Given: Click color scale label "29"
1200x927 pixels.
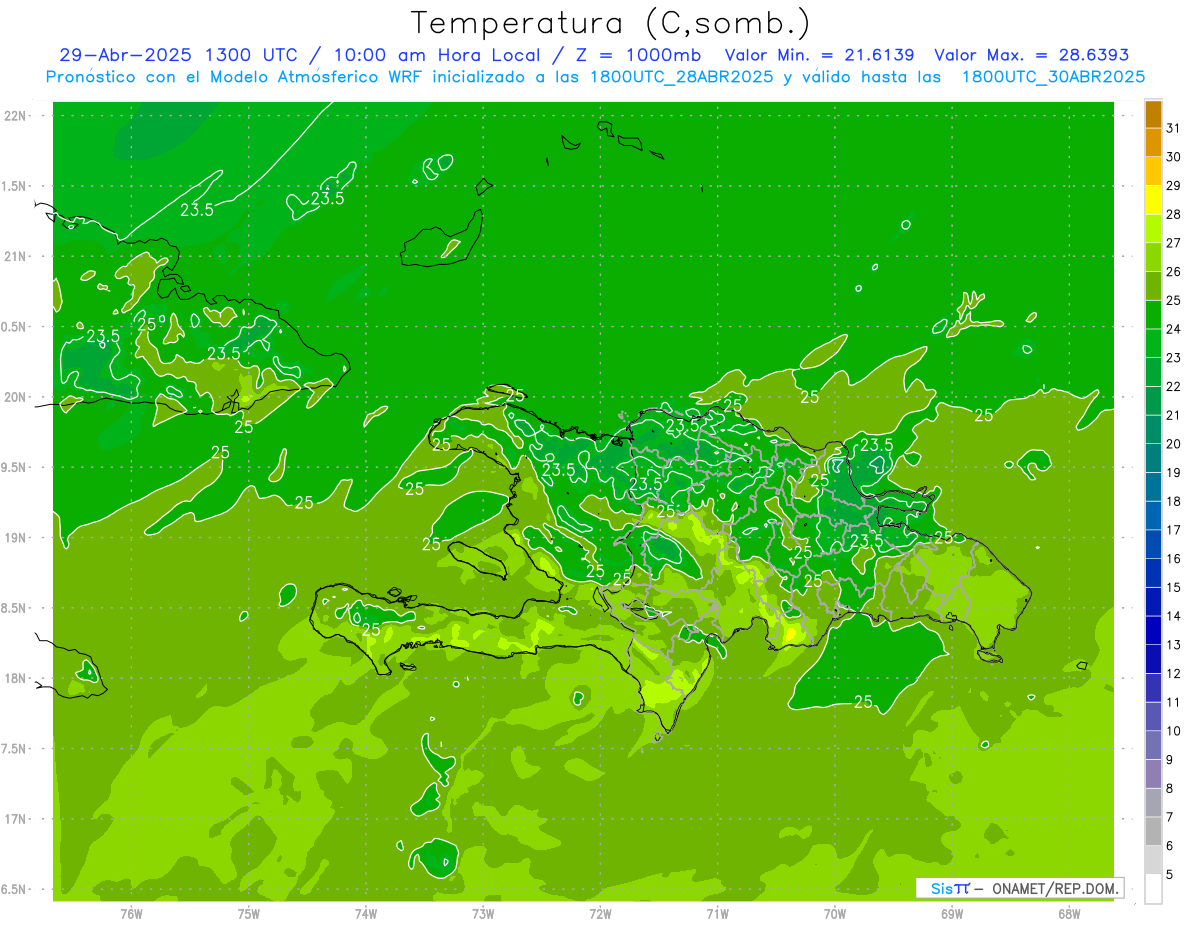Looking at the screenshot, I should click(x=1173, y=185).
